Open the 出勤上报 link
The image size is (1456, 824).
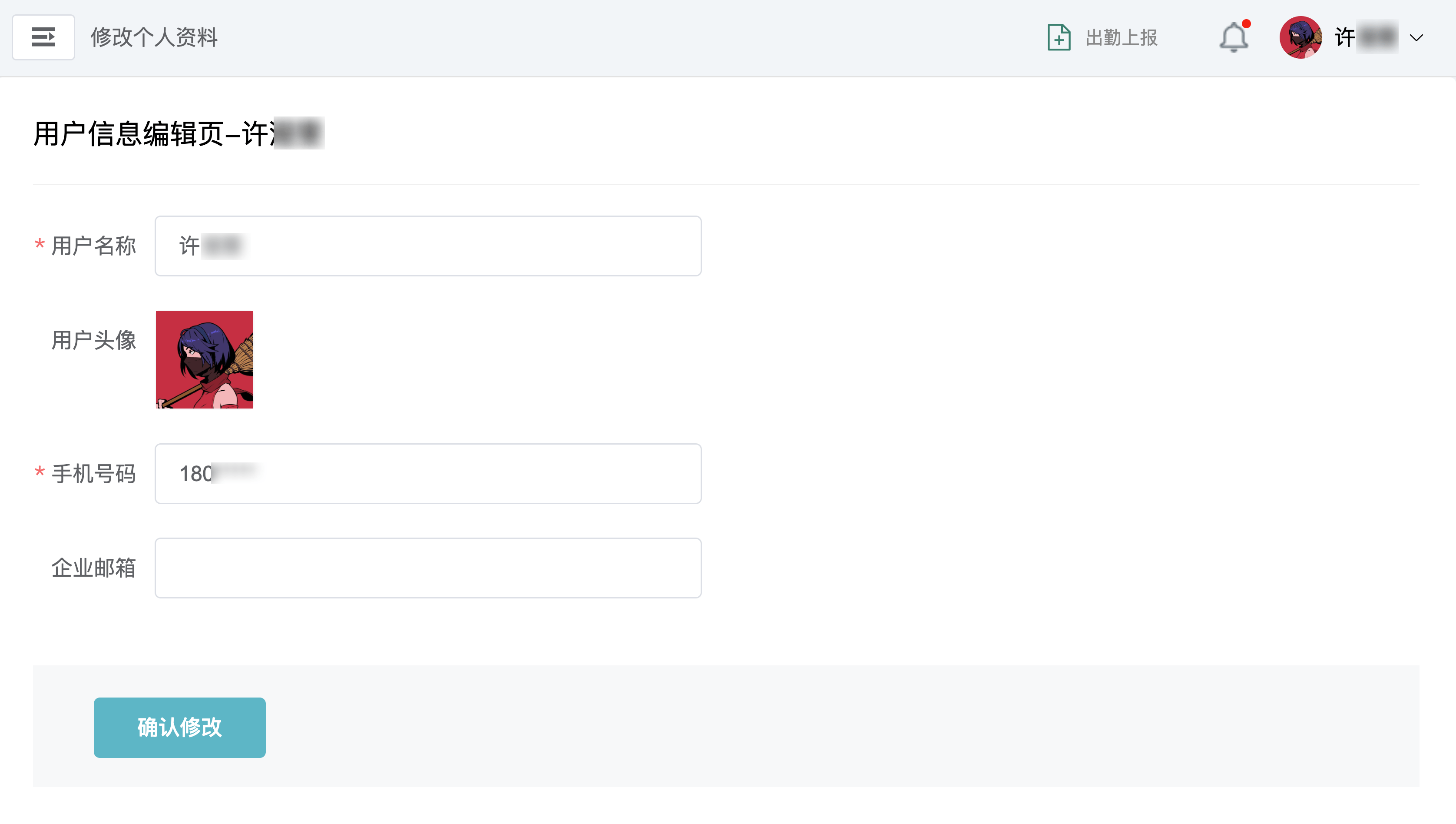tap(1121, 37)
